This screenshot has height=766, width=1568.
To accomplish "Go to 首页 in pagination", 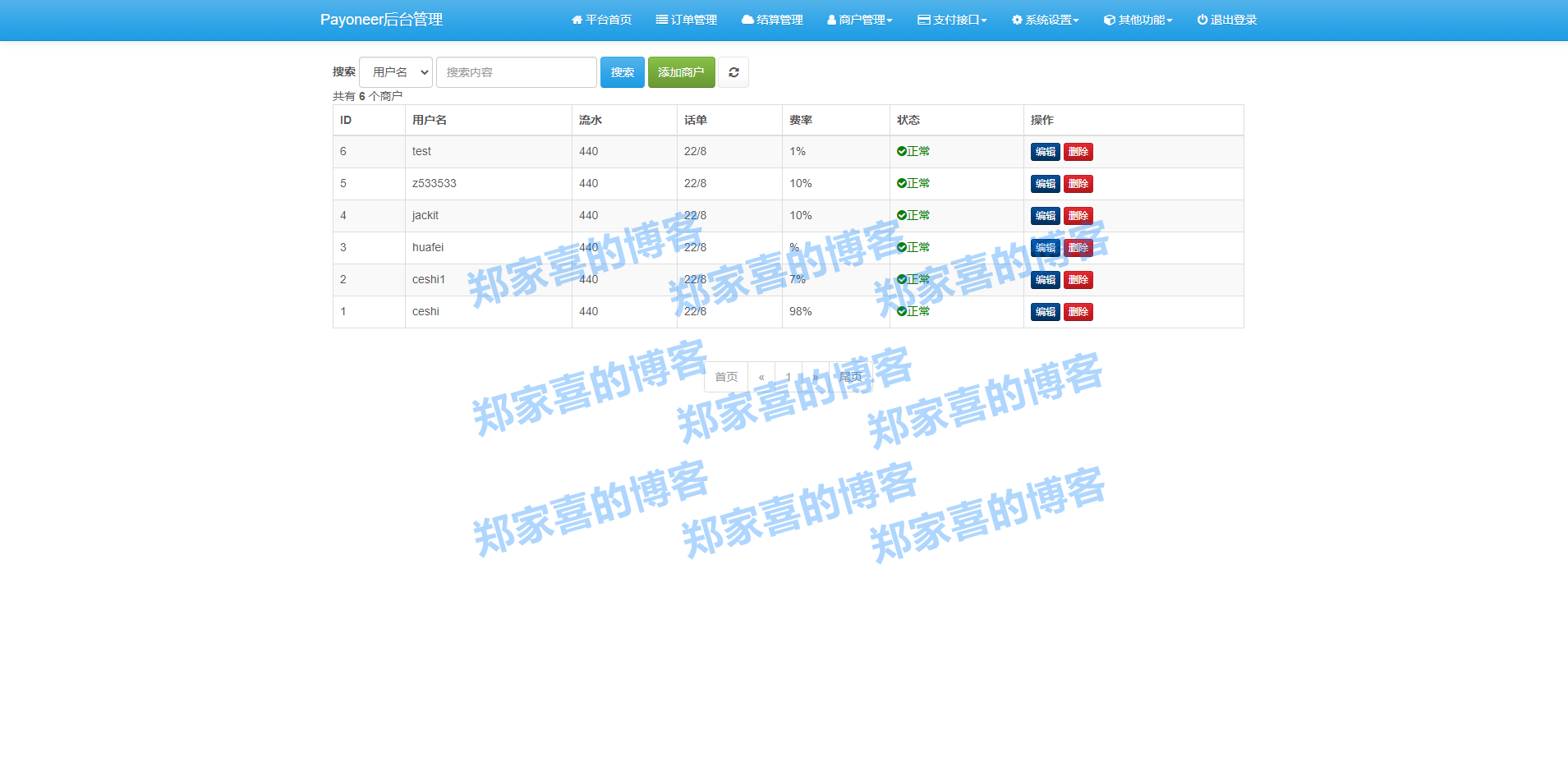I will point(726,377).
